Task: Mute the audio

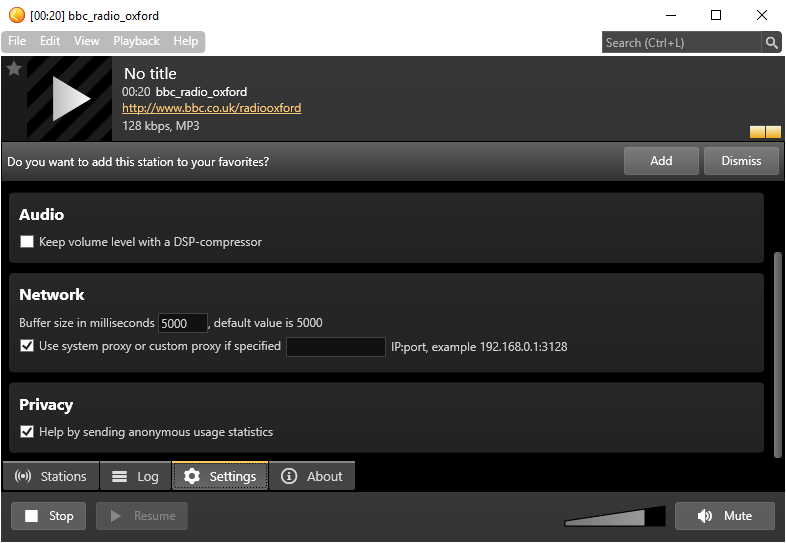Action: click(x=724, y=516)
